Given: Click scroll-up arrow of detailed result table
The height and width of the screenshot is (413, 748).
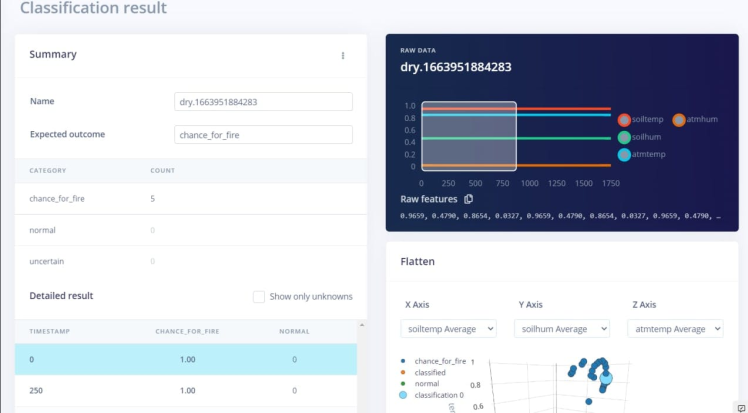Looking at the screenshot, I should click(x=362, y=325).
